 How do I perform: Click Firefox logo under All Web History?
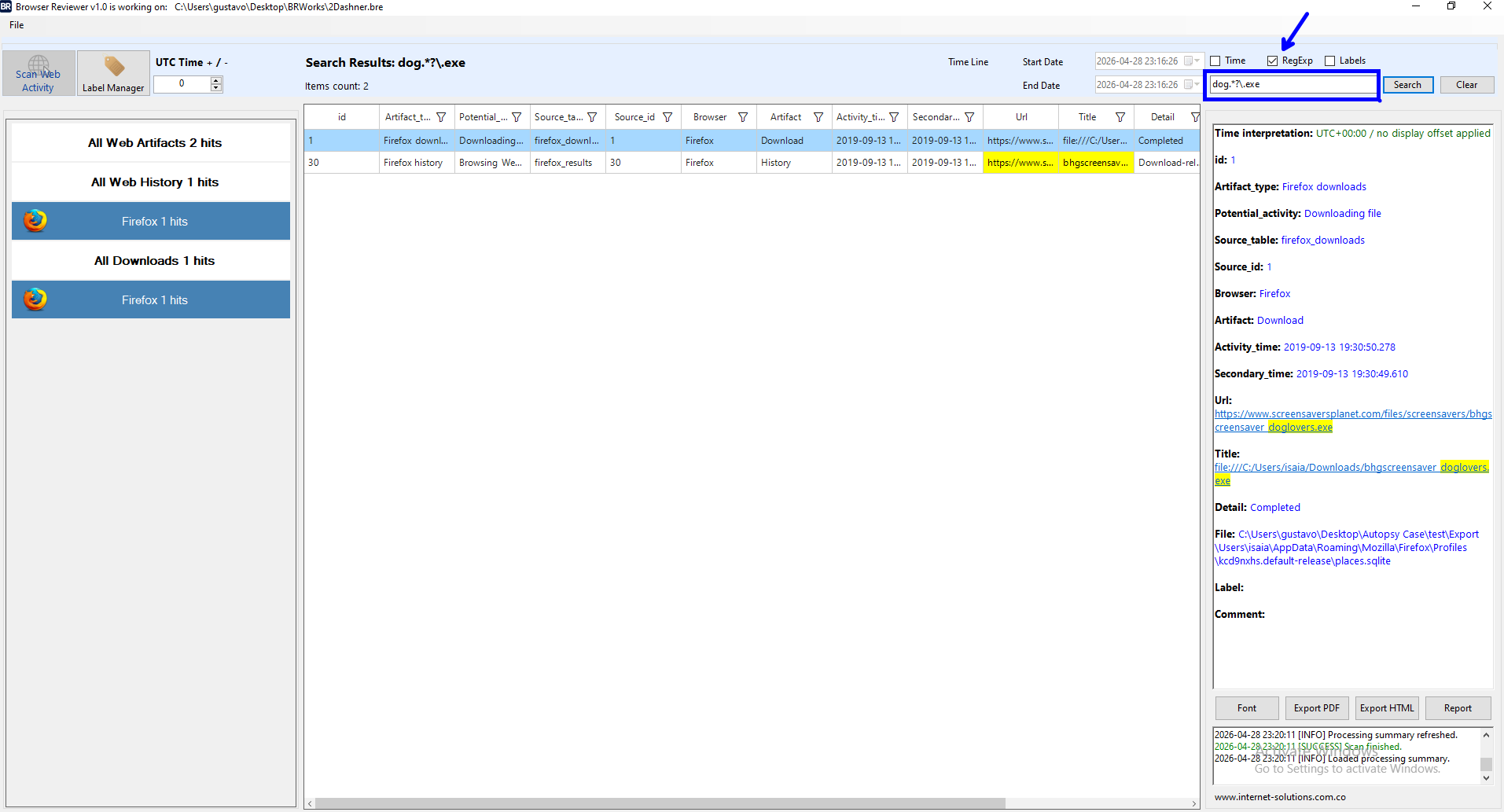click(35, 221)
